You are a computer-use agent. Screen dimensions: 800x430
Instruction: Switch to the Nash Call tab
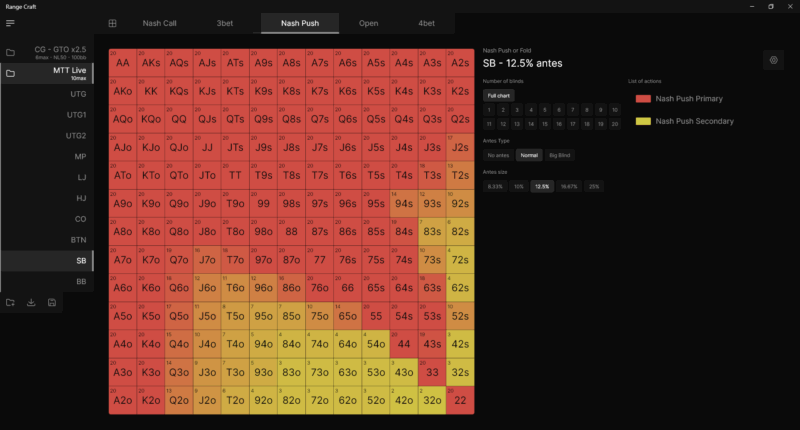tap(158, 23)
